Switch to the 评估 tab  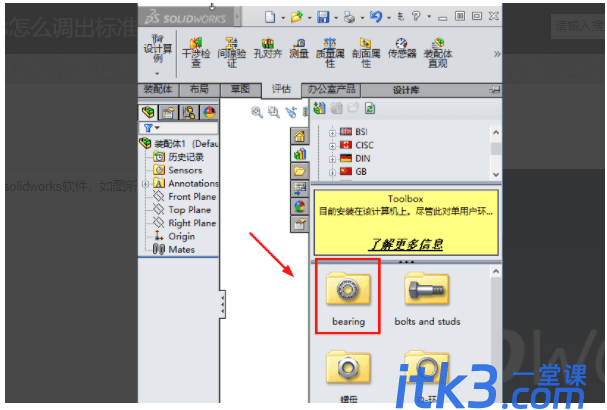point(281,90)
